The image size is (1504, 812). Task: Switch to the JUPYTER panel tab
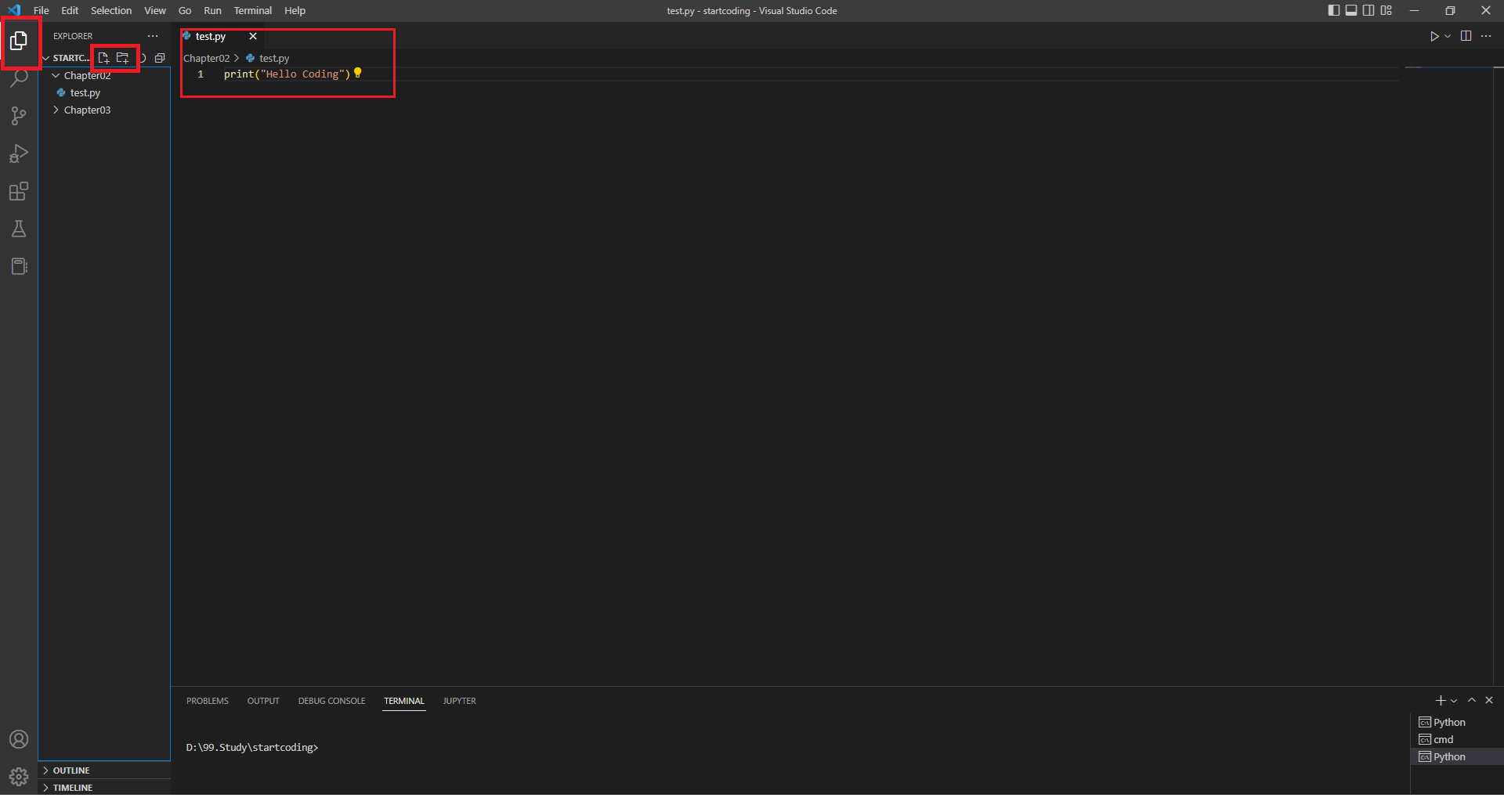[459, 701]
